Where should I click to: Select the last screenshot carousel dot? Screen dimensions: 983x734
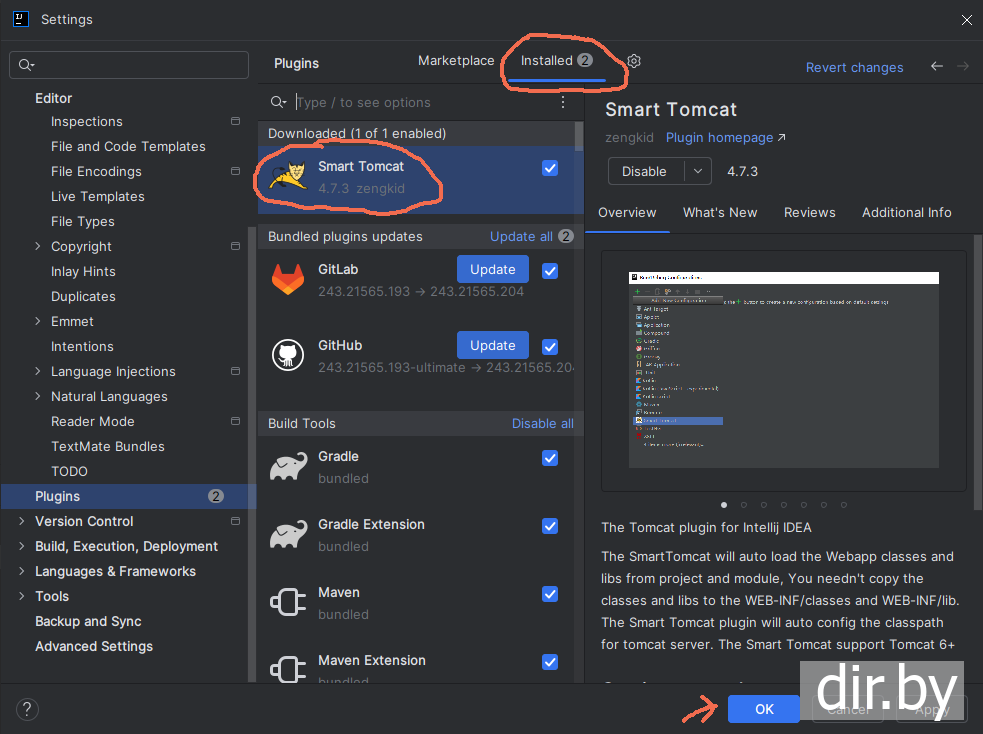(x=844, y=505)
